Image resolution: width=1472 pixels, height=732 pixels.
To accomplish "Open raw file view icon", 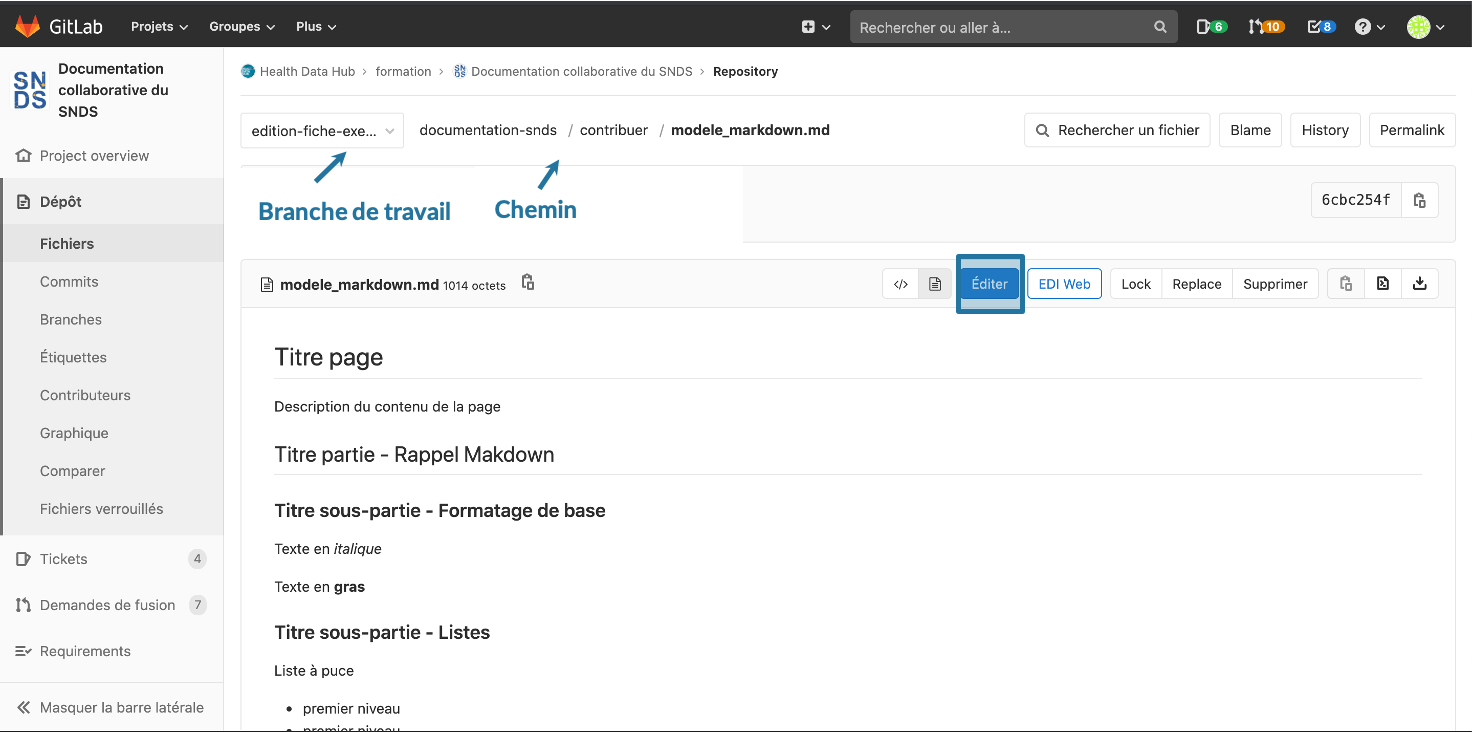I will (x=1382, y=284).
